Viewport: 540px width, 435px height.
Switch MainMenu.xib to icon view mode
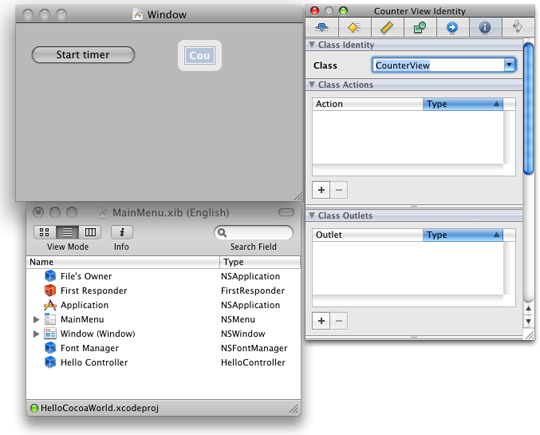click(44, 232)
